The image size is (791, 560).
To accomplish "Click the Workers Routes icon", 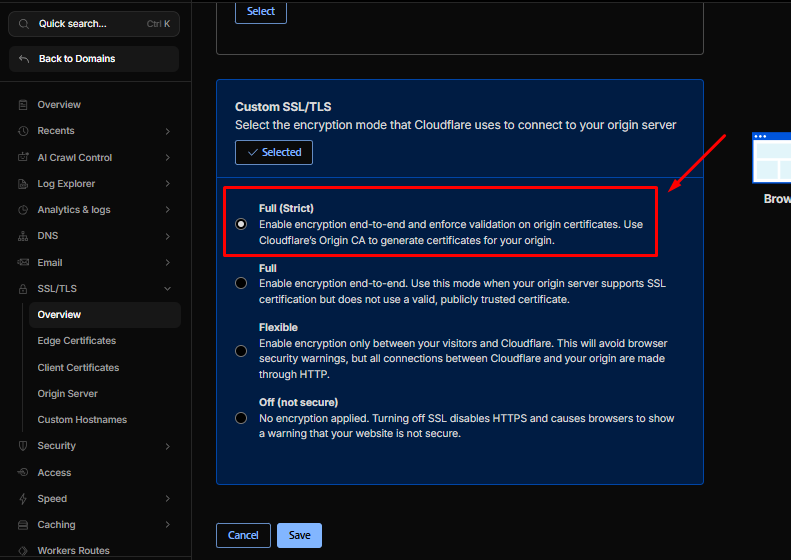I will point(23,551).
